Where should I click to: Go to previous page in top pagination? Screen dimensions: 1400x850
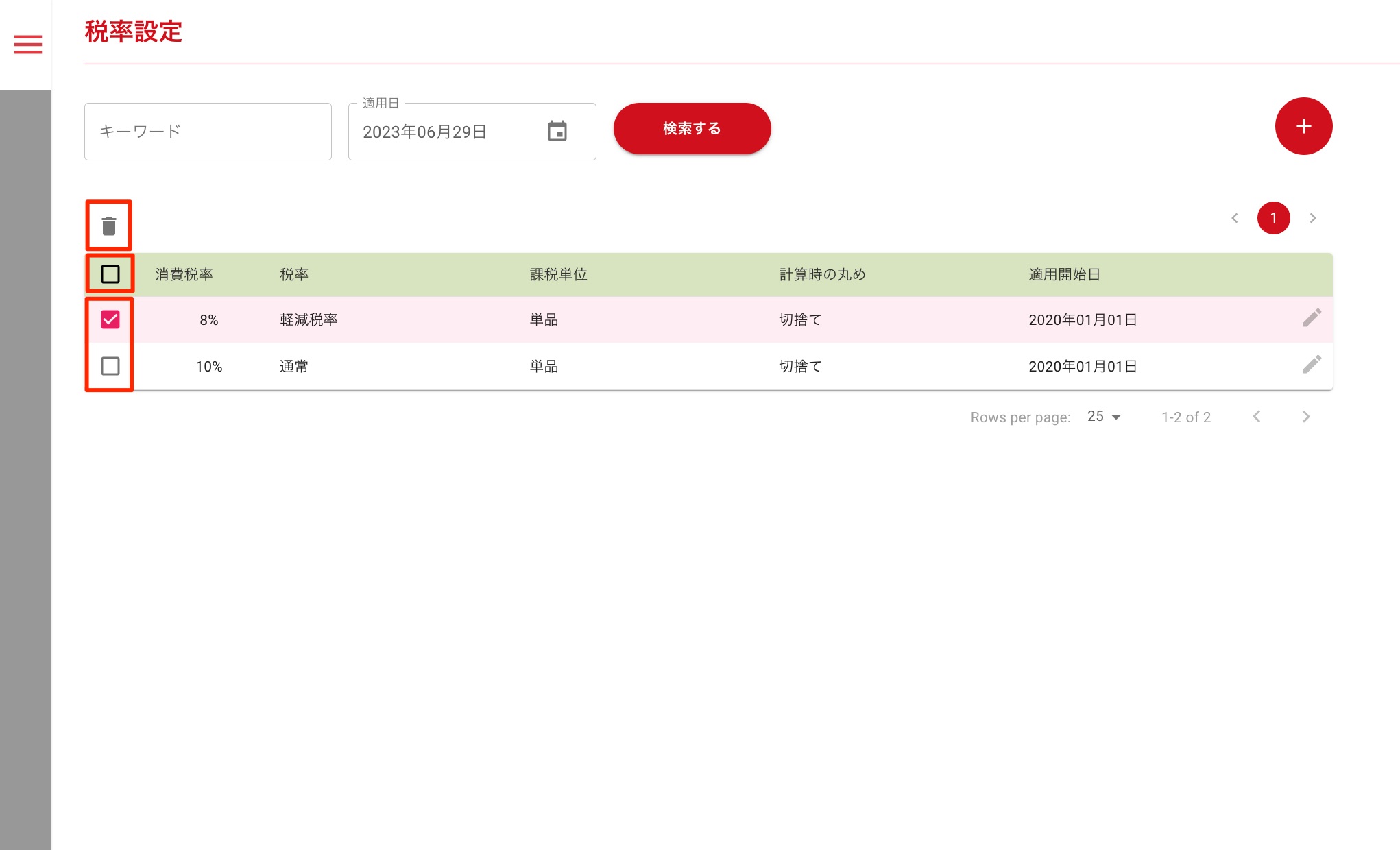tap(1235, 218)
